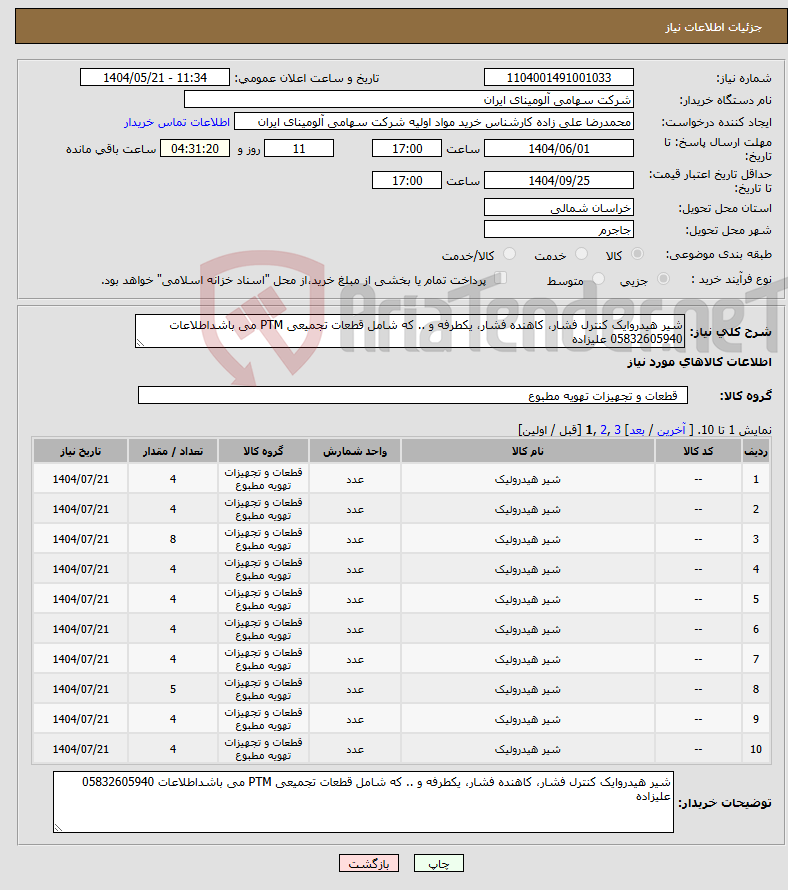The image size is (788, 890).
Task: Click the buyer notes text area
Action: click(x=363, y=802)
